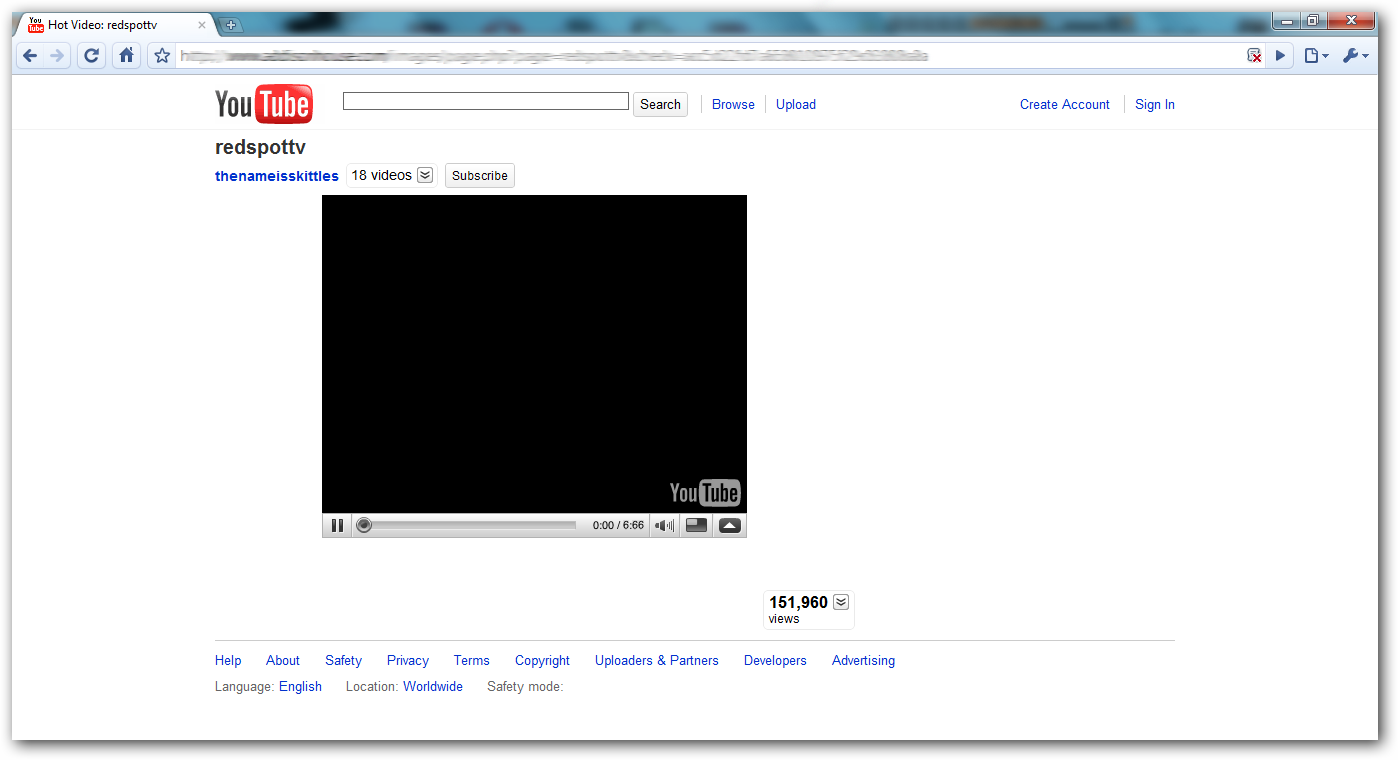Viewport: 1398px width, 760px height.
Task: Open the Browse link
Action: coord(733,104)
